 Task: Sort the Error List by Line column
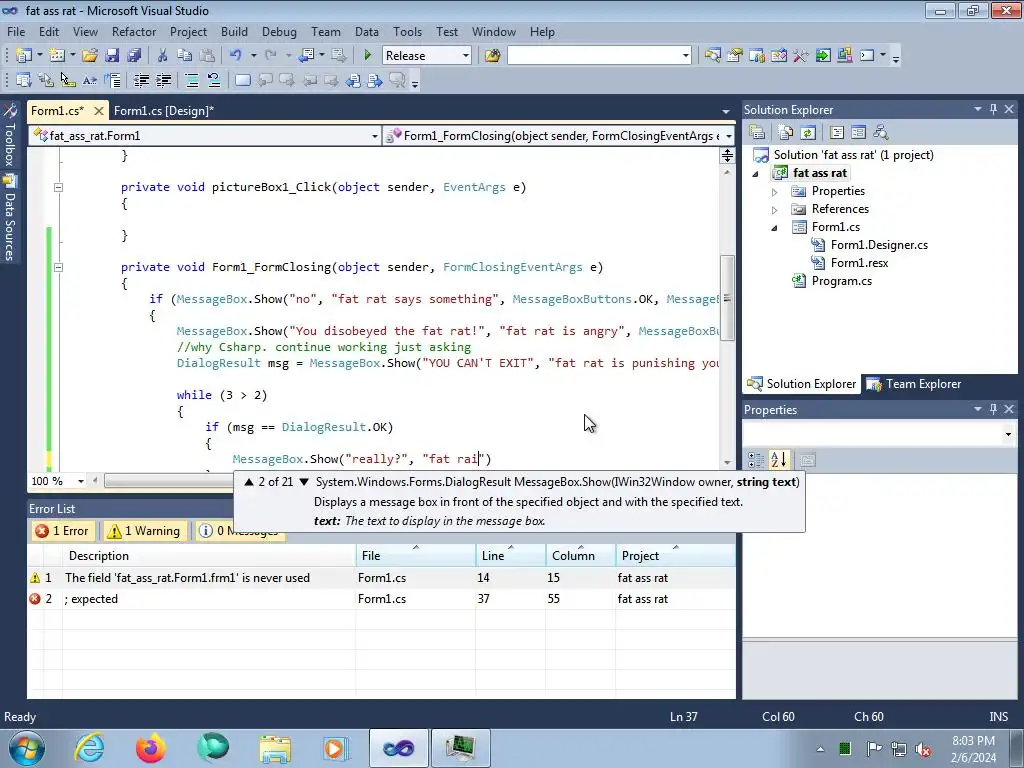511,556
